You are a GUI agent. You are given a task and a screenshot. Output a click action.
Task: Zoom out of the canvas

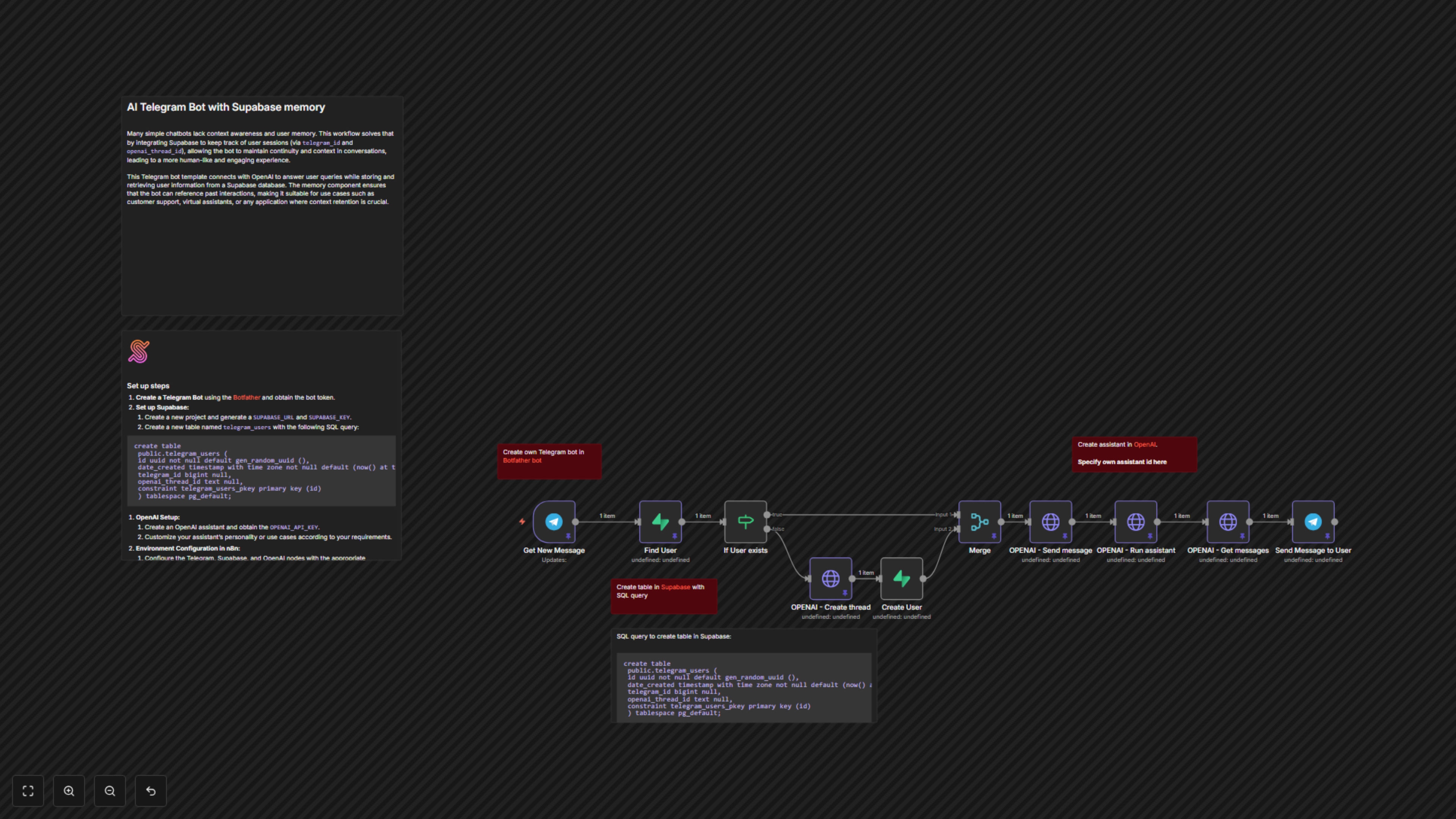point(110,791)
